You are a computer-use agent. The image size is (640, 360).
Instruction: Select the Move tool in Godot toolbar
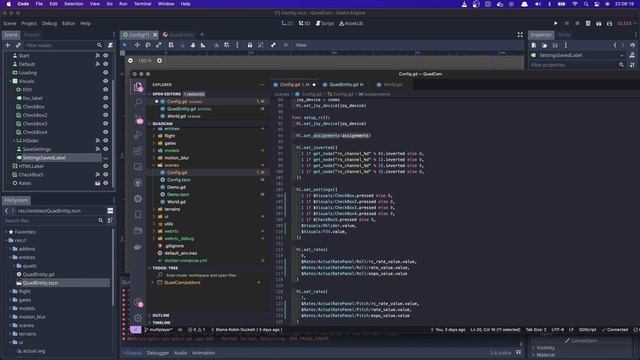click(137, 45)
